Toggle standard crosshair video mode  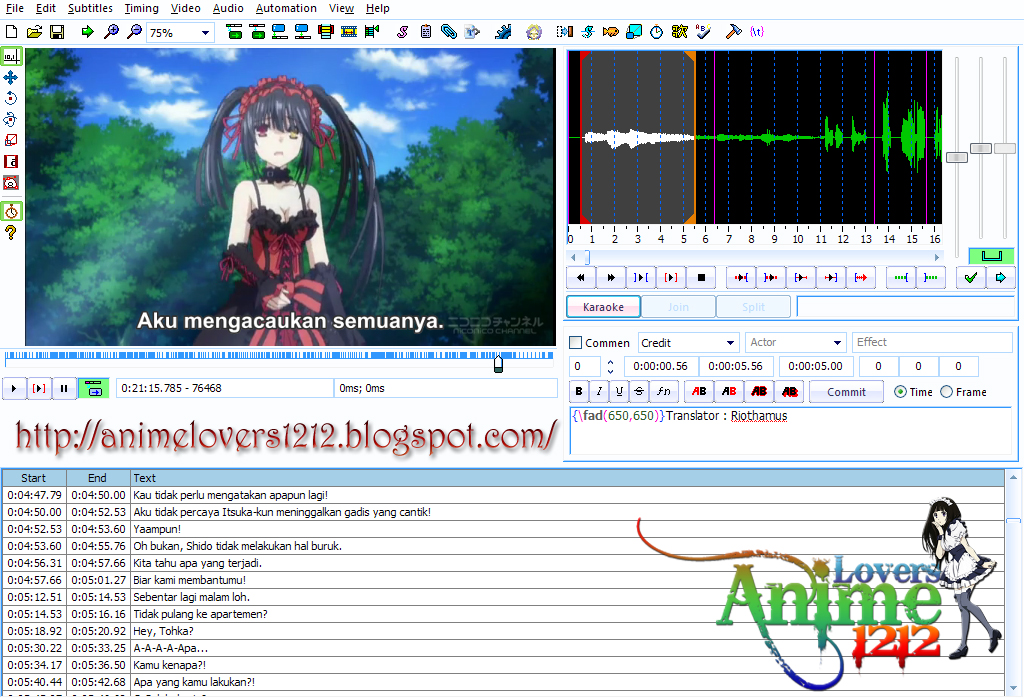coord(11,57)
